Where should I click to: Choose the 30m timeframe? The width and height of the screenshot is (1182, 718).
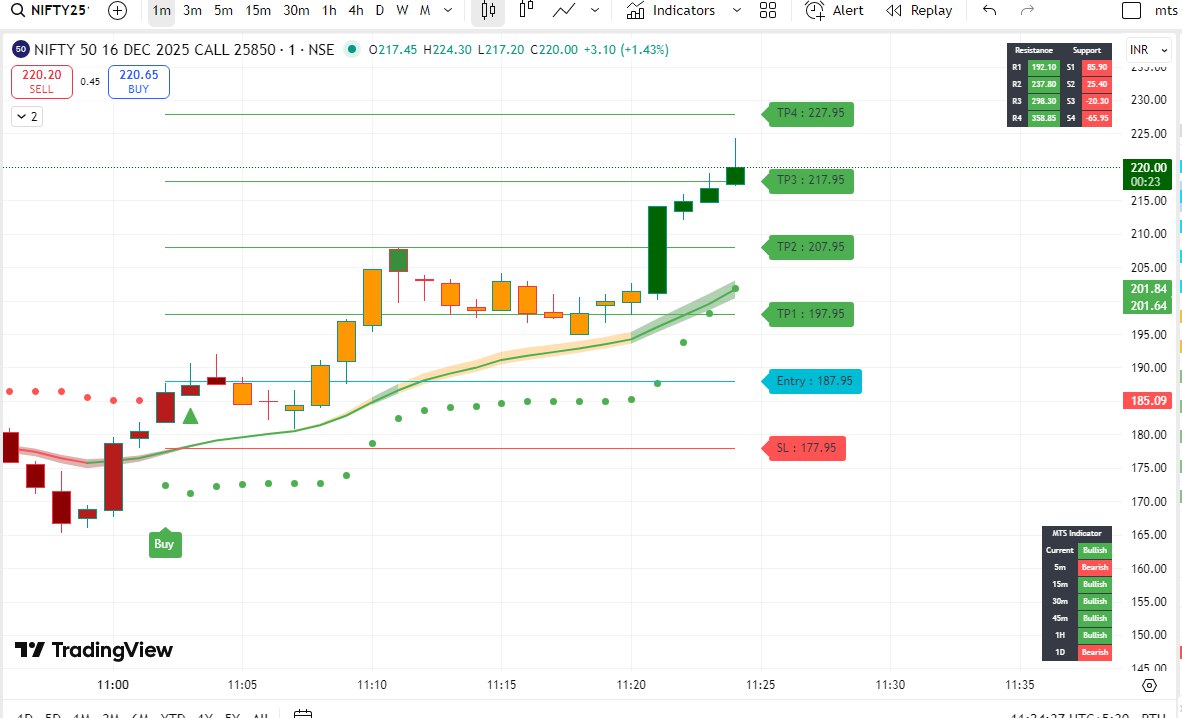coord(296,11)
